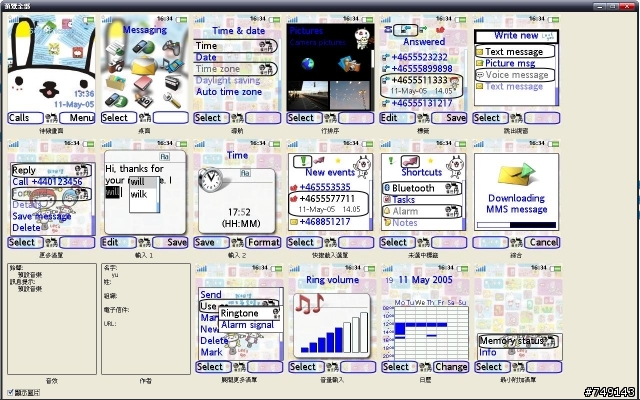Image resolution: width=640 pixels, height=400 pixels.
Task: Click the train station photo thumbnail in Pictures
Action: click(308, 96)
